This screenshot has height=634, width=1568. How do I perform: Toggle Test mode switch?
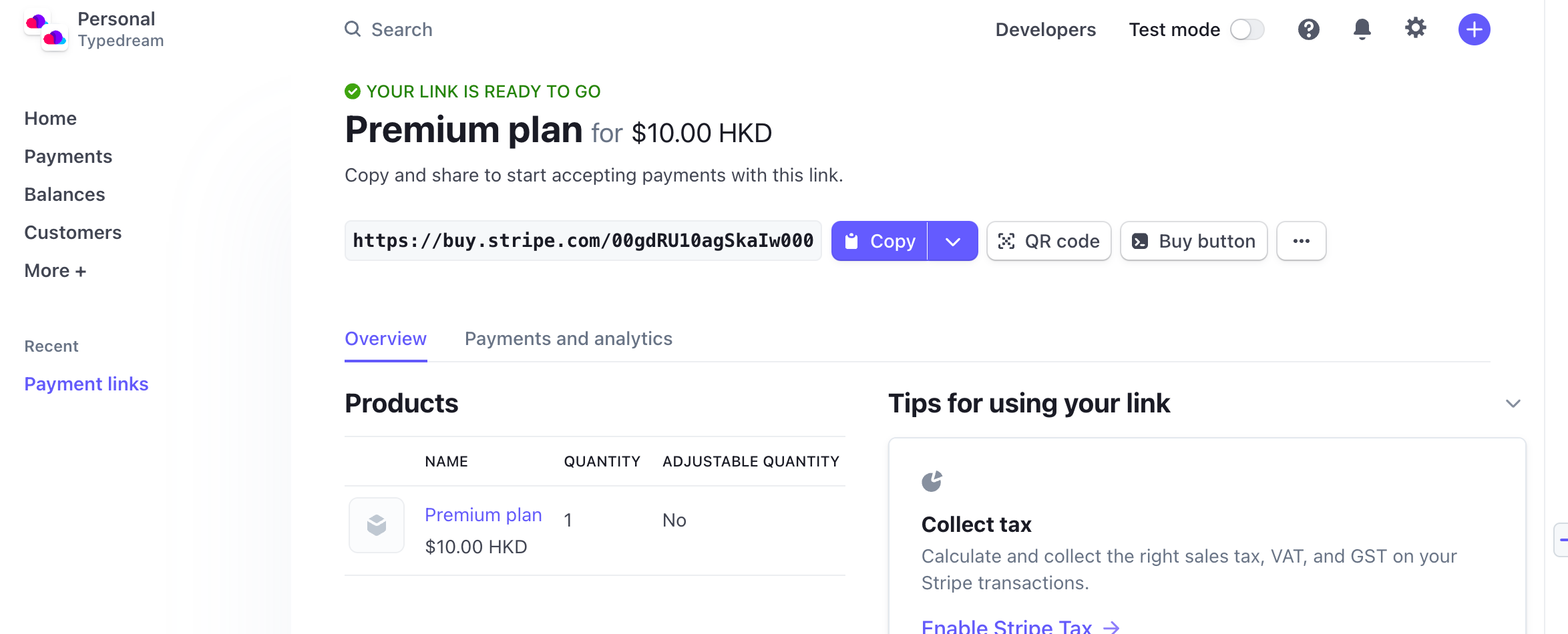[x=1247, y=29]
